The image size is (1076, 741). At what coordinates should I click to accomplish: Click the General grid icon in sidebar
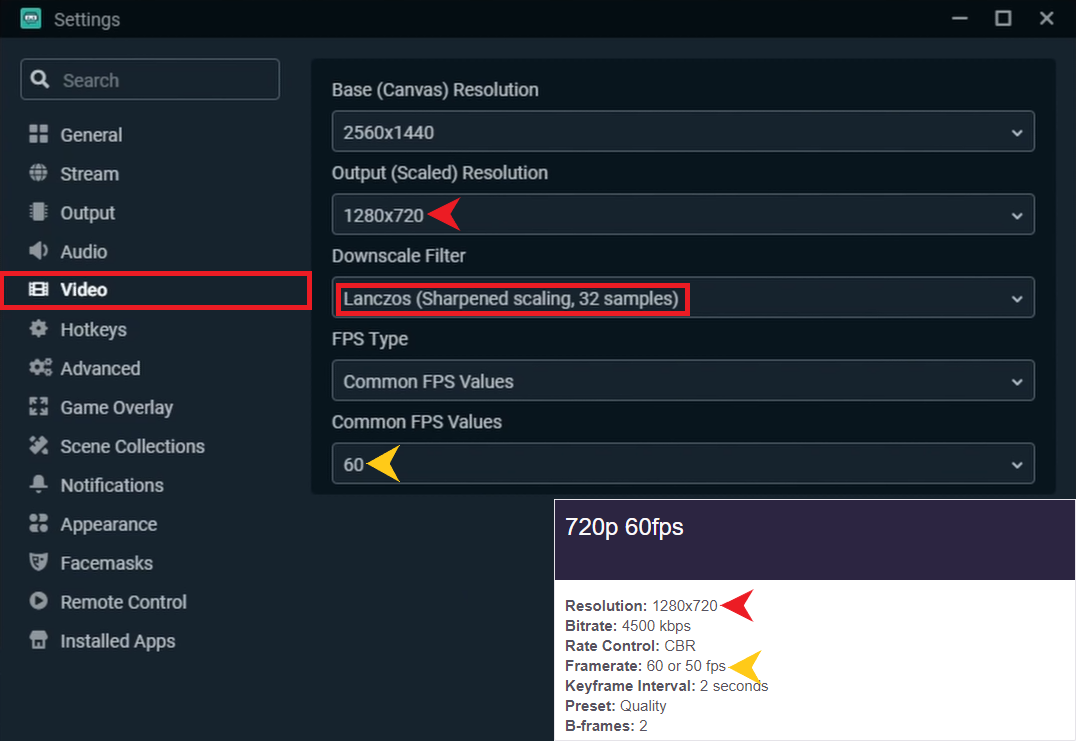pos(38,134)
